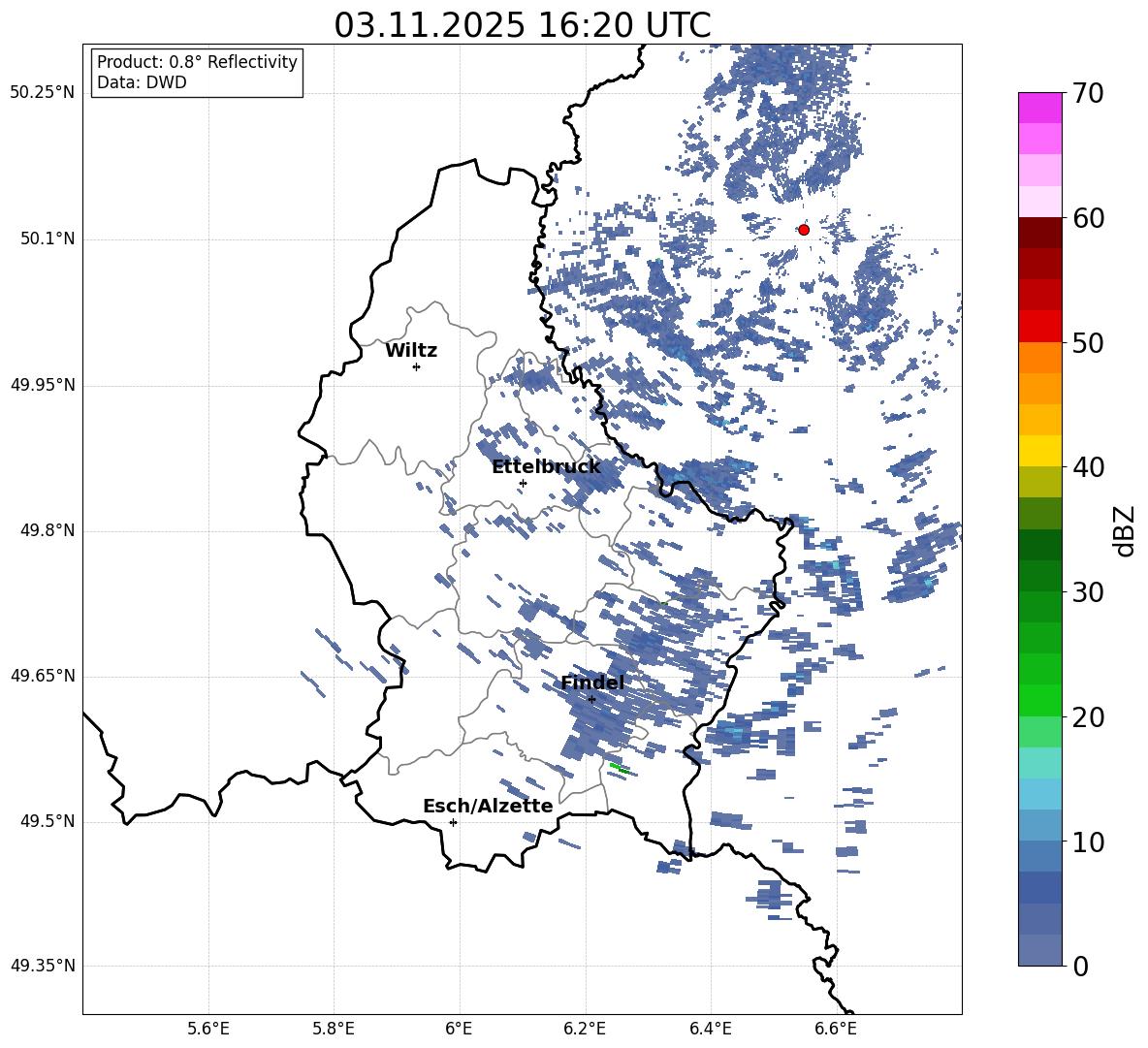Click the 70 tick label on colorbar
The height and width of the screenshot is (1048, 1148).
tap(1087, 93)
